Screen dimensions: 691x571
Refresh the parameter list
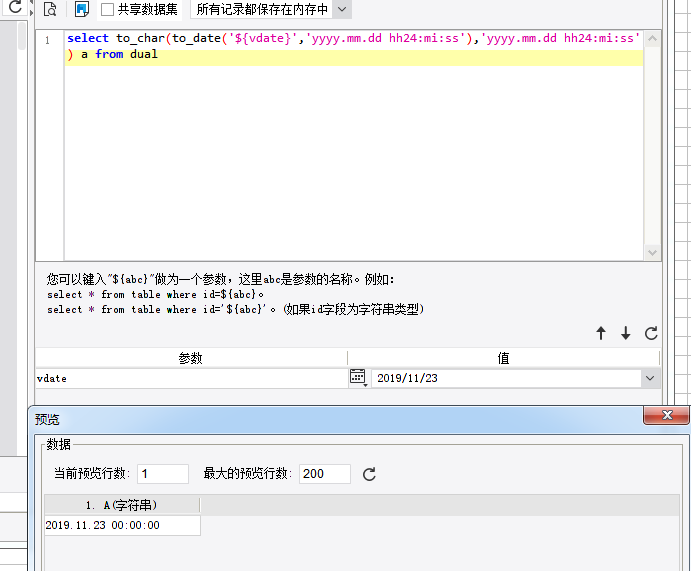pos(651,333)
